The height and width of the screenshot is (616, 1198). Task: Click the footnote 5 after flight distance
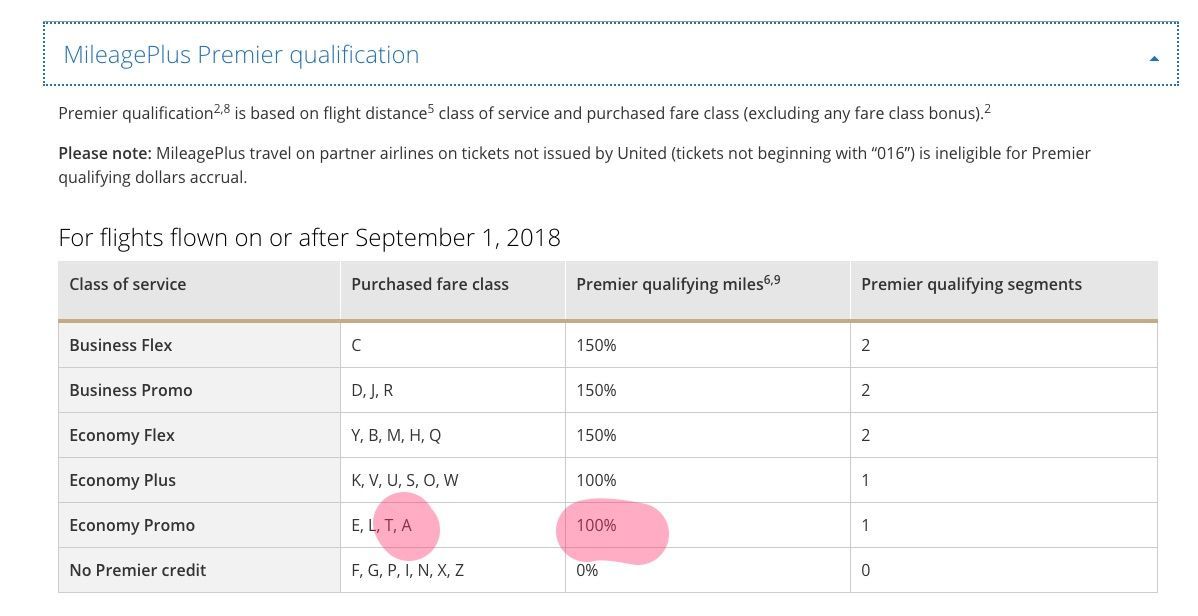click(x=430, y=109)
